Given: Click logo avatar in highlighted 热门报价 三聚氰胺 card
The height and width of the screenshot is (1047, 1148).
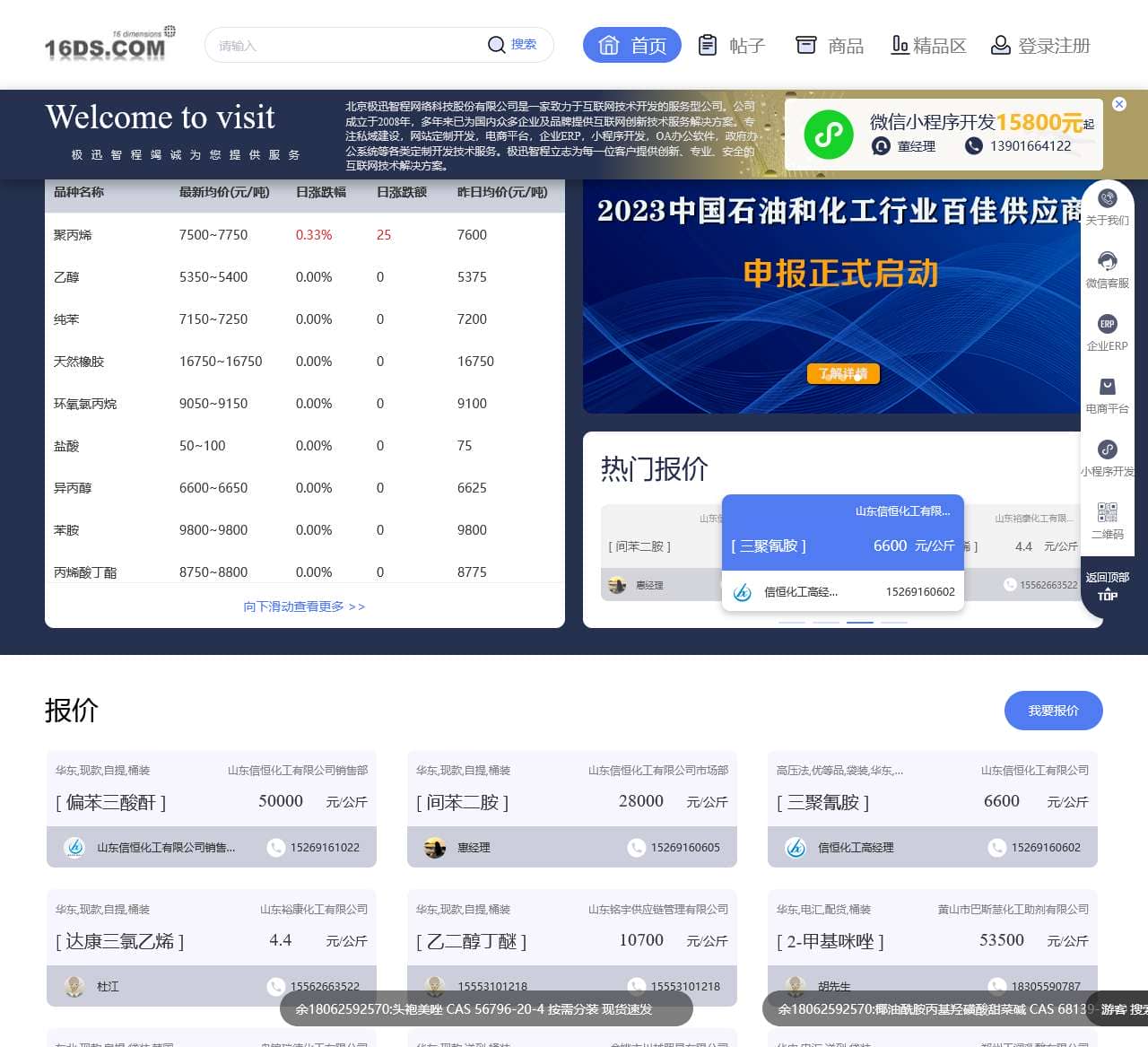Looking at the screenshot, I should [743, 591].
